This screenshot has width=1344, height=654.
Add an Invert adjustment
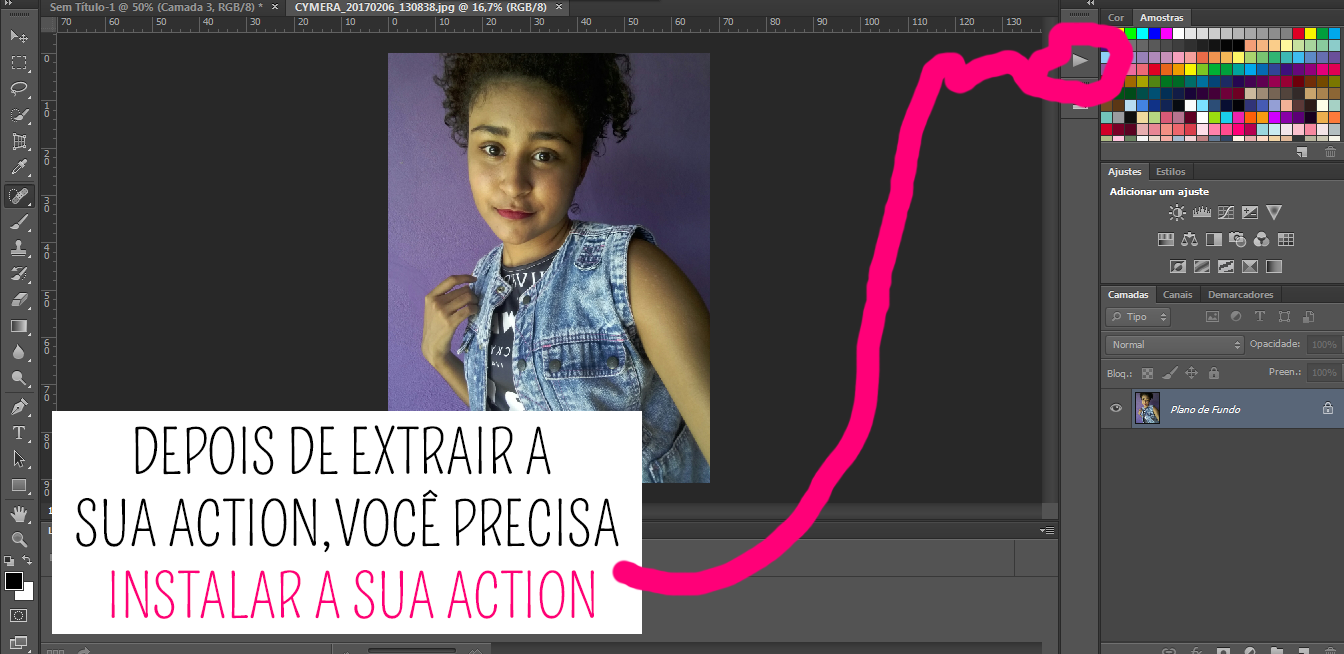point(1177,267)
